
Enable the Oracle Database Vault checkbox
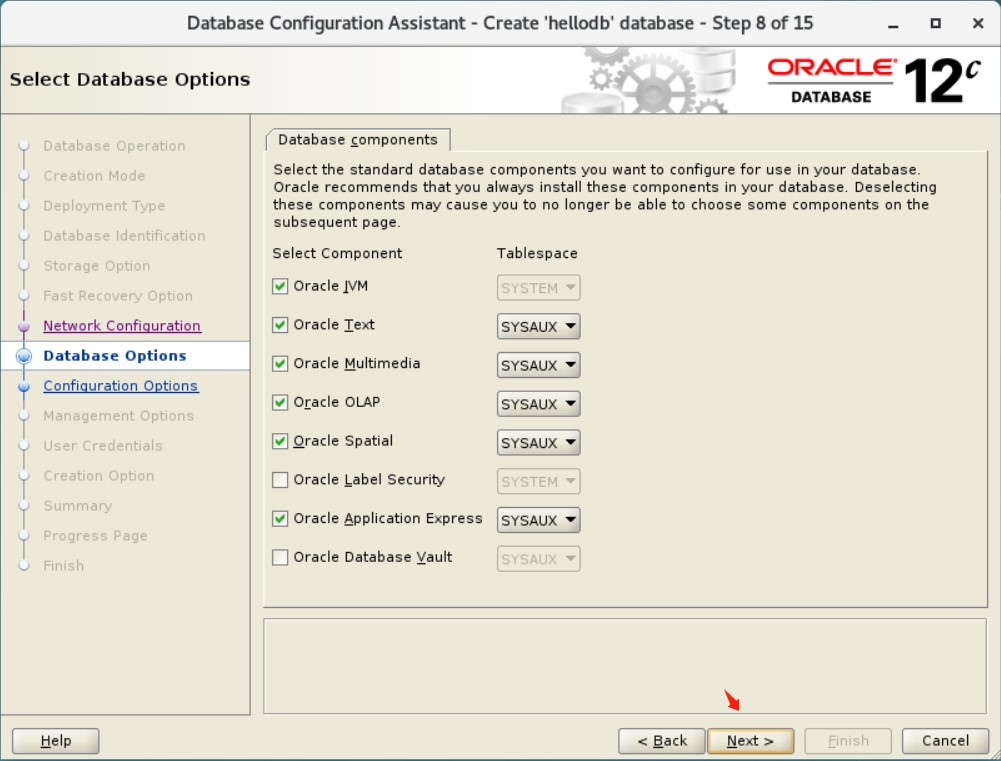click(280, 557)
